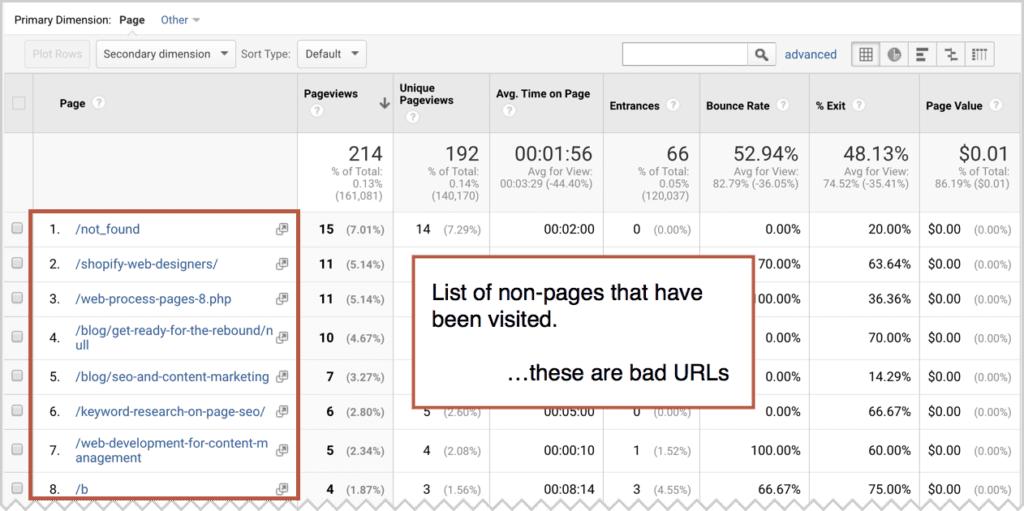The image size is (1024, 511).
Task: Select total Pageviews value 214
Action: (365, 154)
